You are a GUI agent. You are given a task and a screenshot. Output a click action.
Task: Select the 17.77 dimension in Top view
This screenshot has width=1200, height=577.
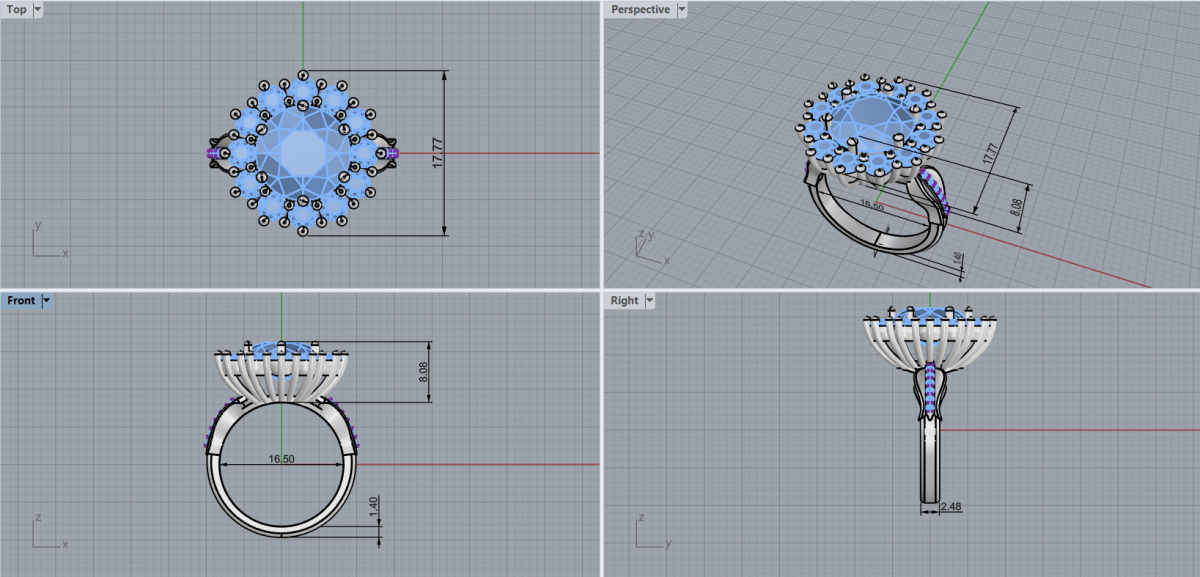coord(437,152)
